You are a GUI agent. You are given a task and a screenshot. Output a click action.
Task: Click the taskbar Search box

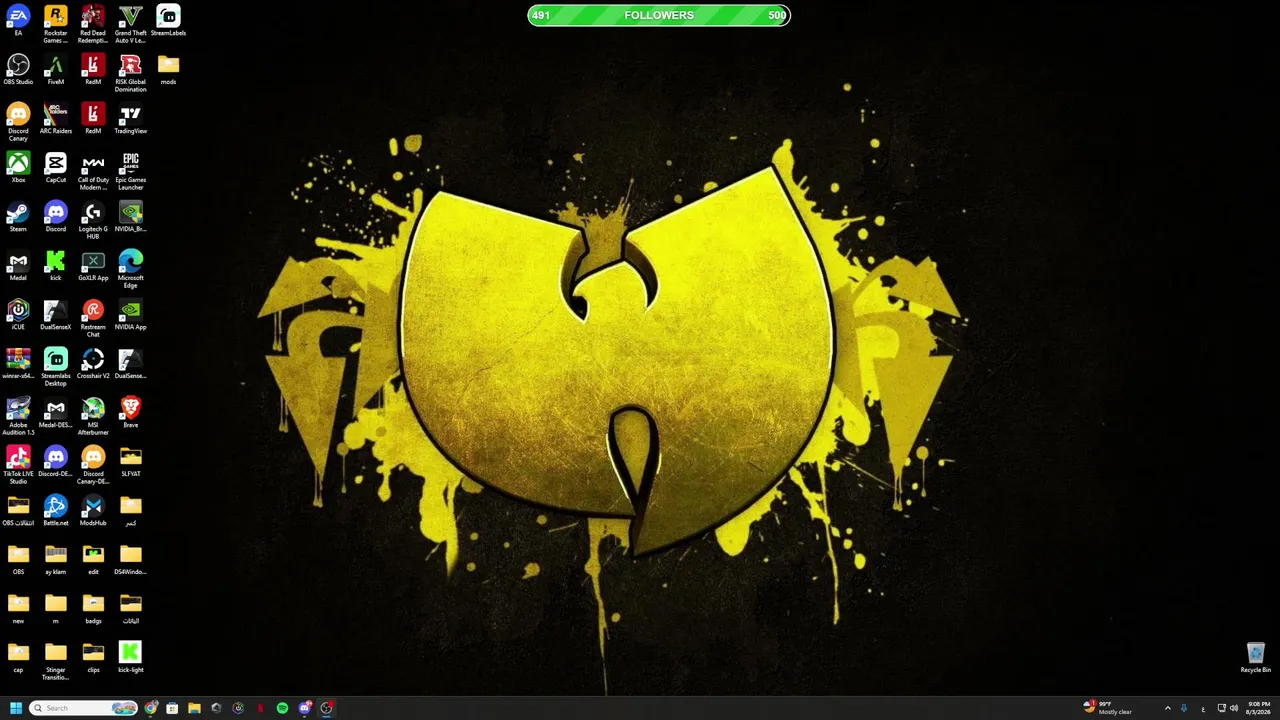pyautogui.click(x=84, y=708)
